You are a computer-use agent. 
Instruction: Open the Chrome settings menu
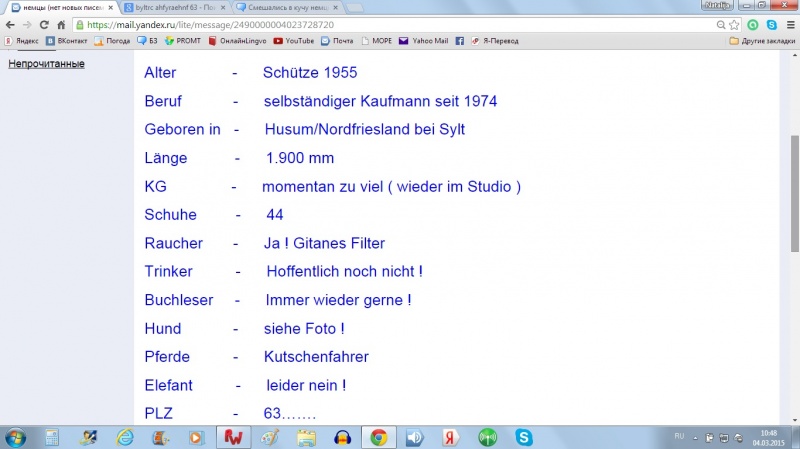coord(789,24)
